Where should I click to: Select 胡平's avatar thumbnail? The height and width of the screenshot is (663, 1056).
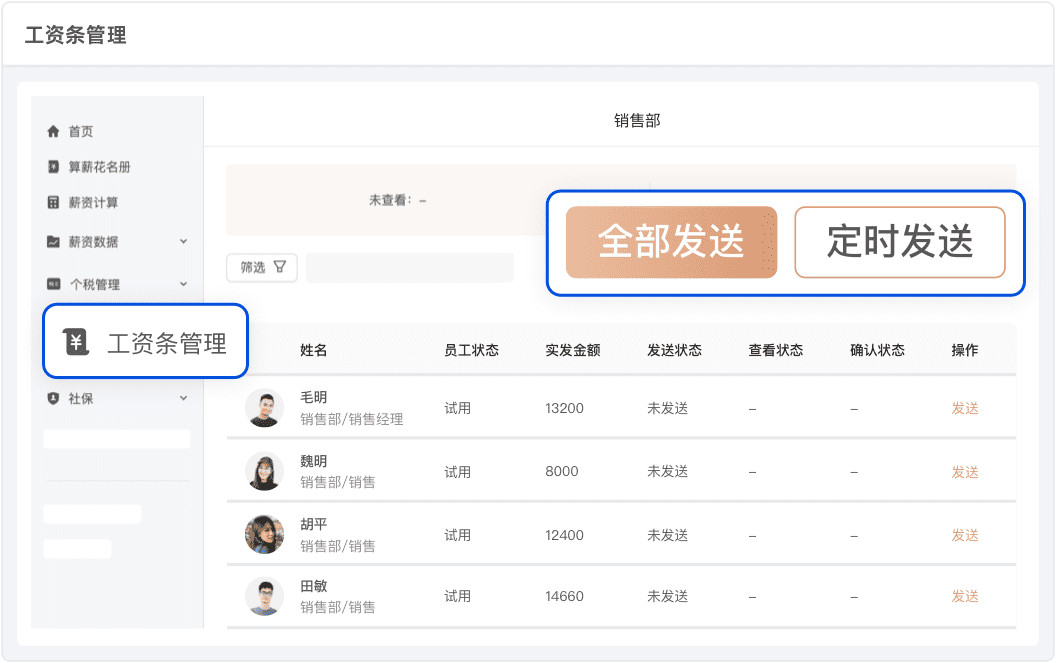tap(264, 534)
